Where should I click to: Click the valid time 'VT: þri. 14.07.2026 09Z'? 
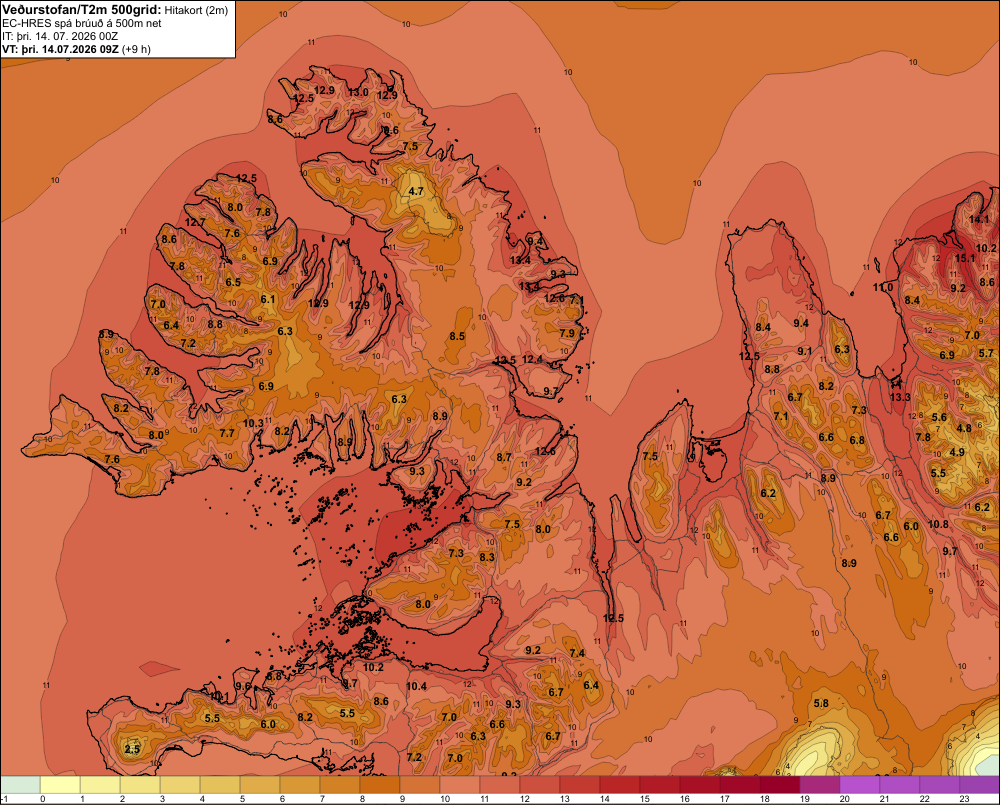point(60,49)
